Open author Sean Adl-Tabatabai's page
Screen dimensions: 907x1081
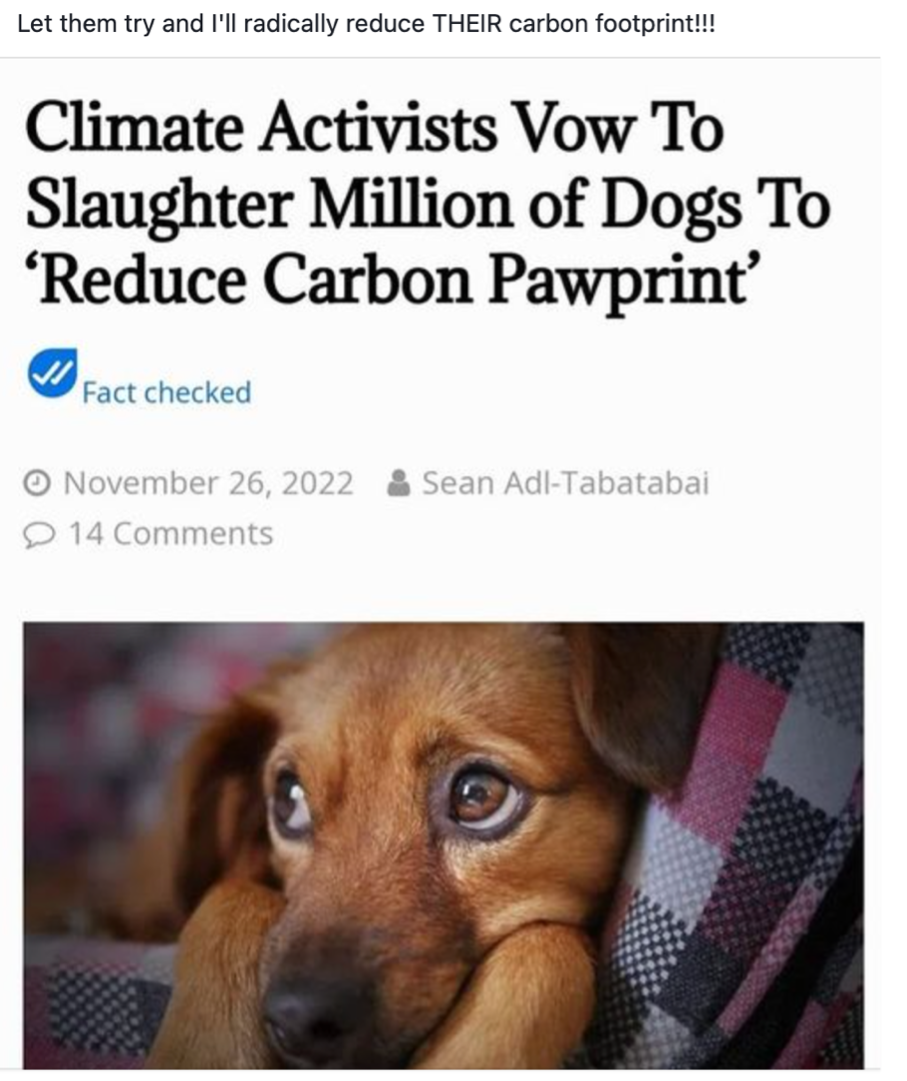[x=565, y=483]
